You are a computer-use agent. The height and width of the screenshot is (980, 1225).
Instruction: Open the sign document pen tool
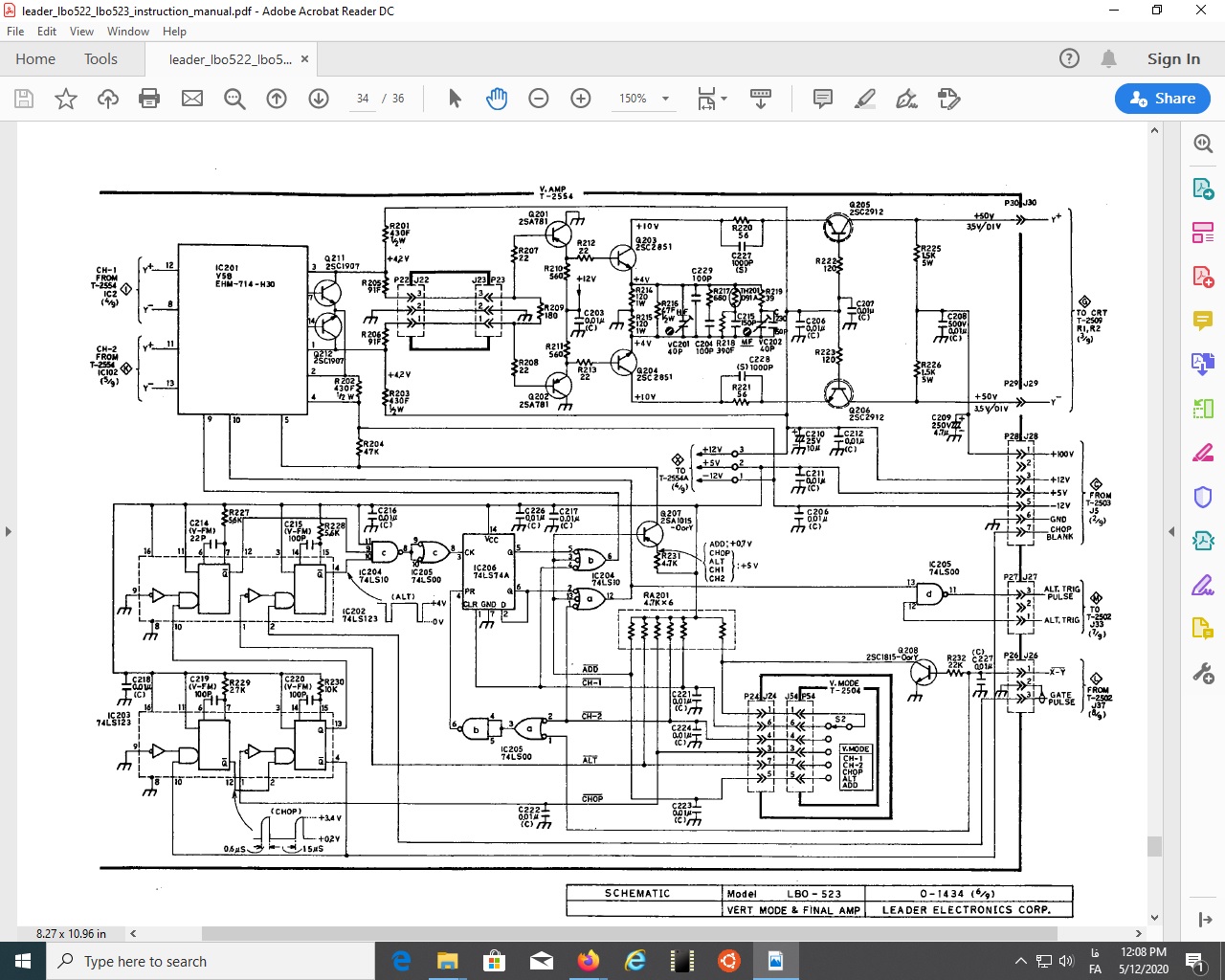pos(906,99)
